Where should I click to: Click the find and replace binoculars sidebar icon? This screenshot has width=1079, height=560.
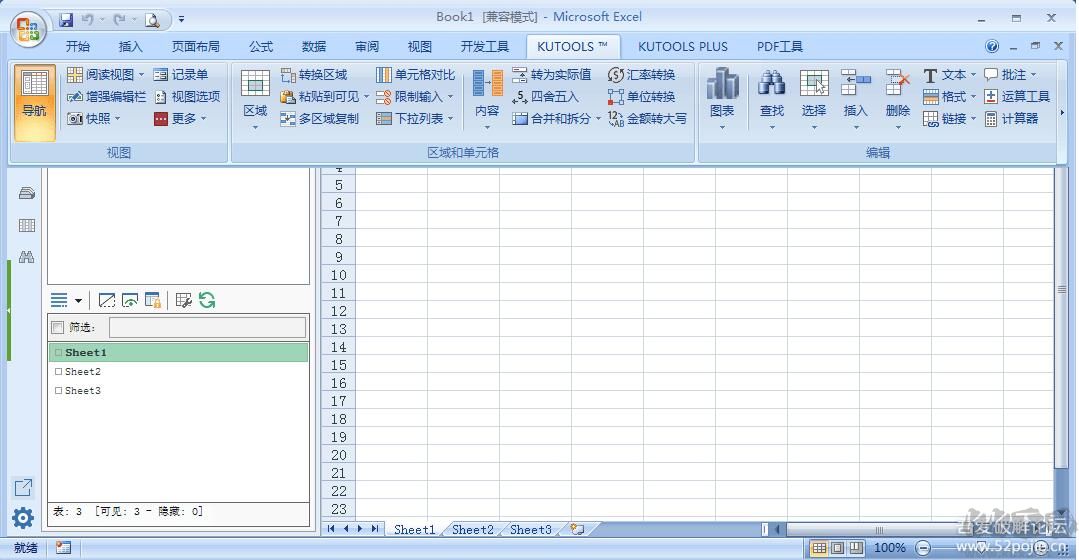point(27,257)
